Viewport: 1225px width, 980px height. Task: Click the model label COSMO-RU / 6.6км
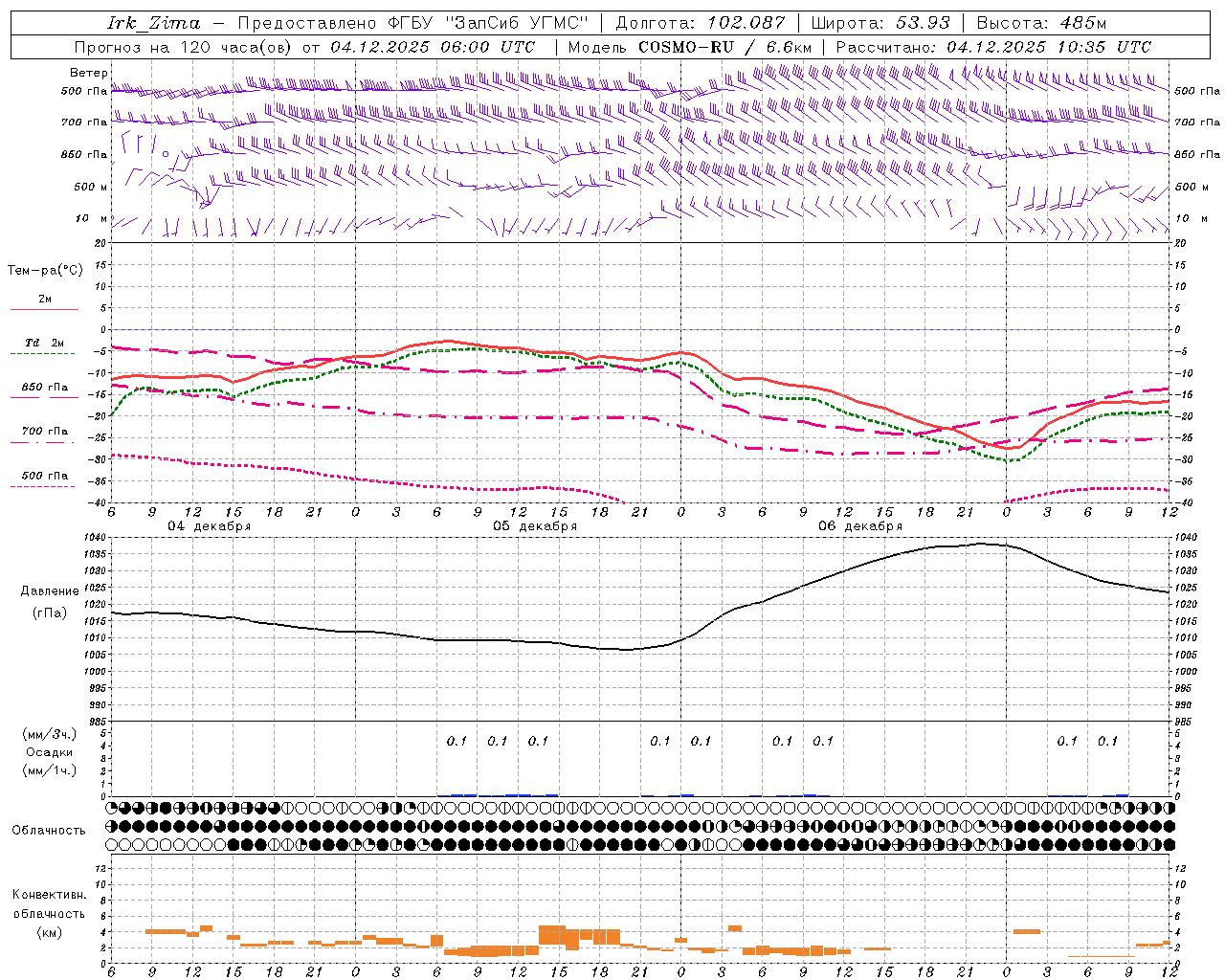[x=724, y=47]
